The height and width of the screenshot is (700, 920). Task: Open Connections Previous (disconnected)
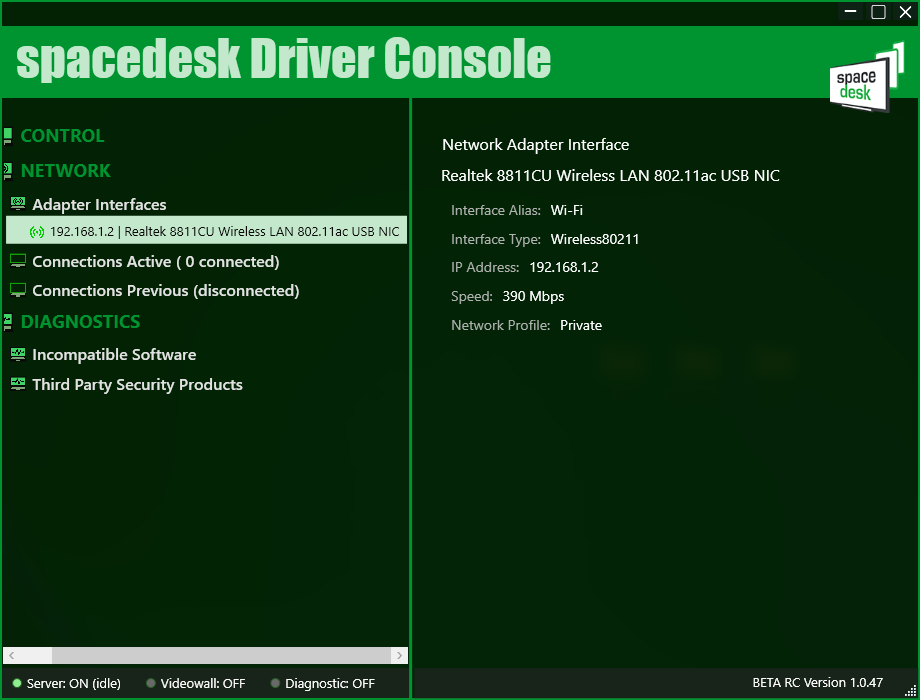click(165, 290)
